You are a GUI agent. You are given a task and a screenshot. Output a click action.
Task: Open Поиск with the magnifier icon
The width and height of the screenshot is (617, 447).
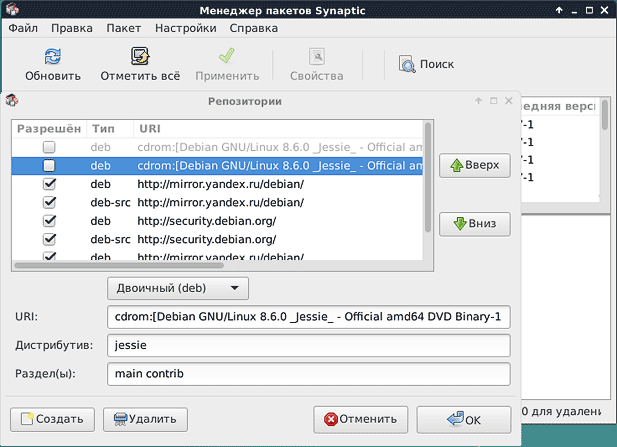pos(407,64)
